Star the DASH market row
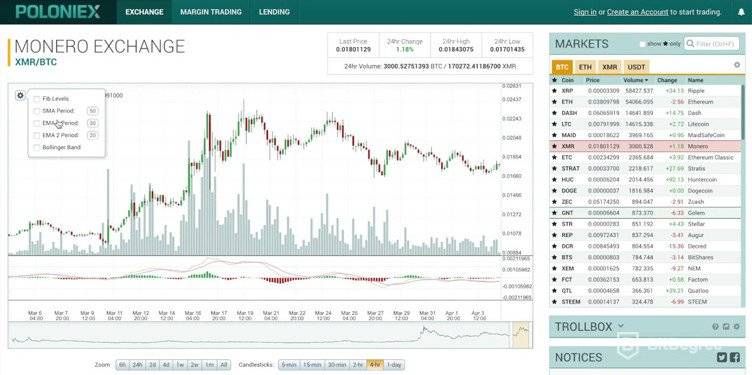The width and height of the screenshot is (752, 375). [x=554, y=113]
